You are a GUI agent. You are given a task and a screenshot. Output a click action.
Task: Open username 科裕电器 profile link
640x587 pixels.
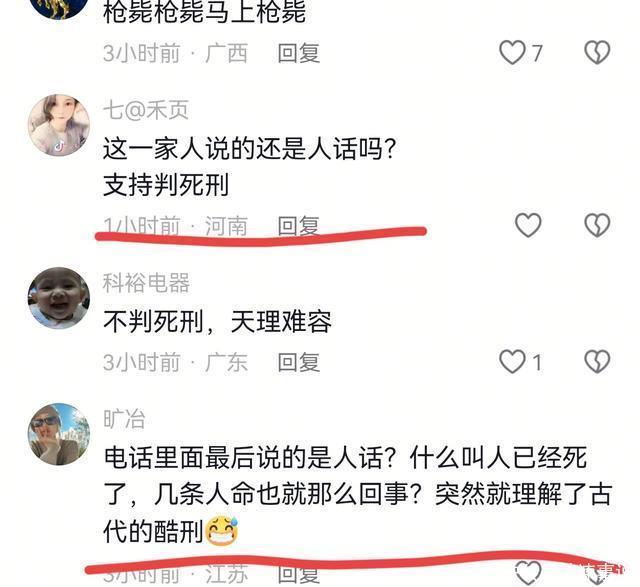147,283
